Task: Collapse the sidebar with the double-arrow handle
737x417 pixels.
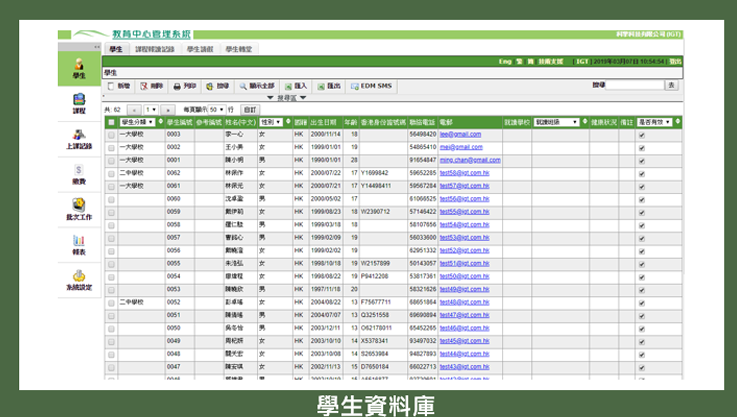Action: pyautogui.click(x=97, y=47)
